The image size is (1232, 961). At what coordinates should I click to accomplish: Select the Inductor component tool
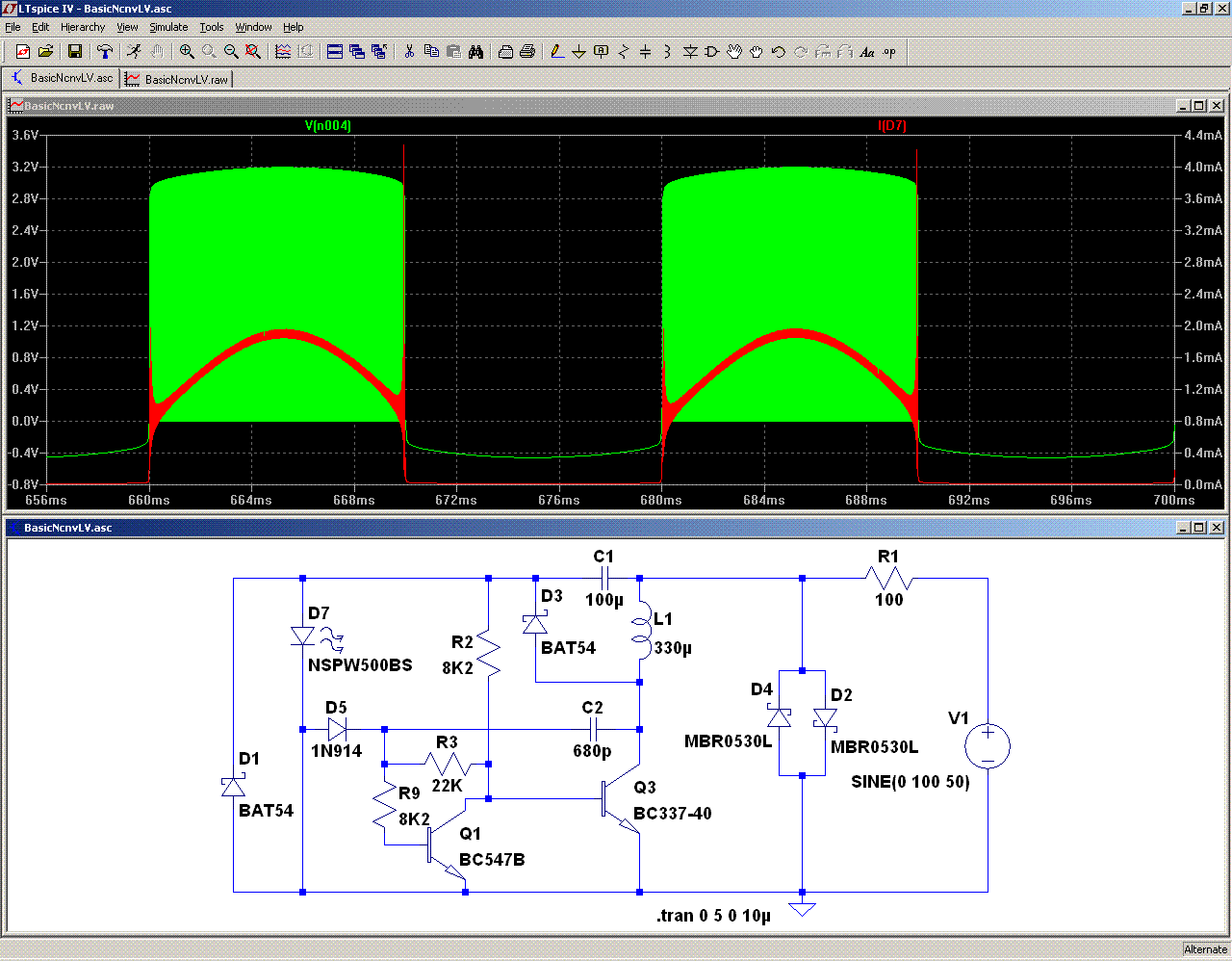[667, 51]
